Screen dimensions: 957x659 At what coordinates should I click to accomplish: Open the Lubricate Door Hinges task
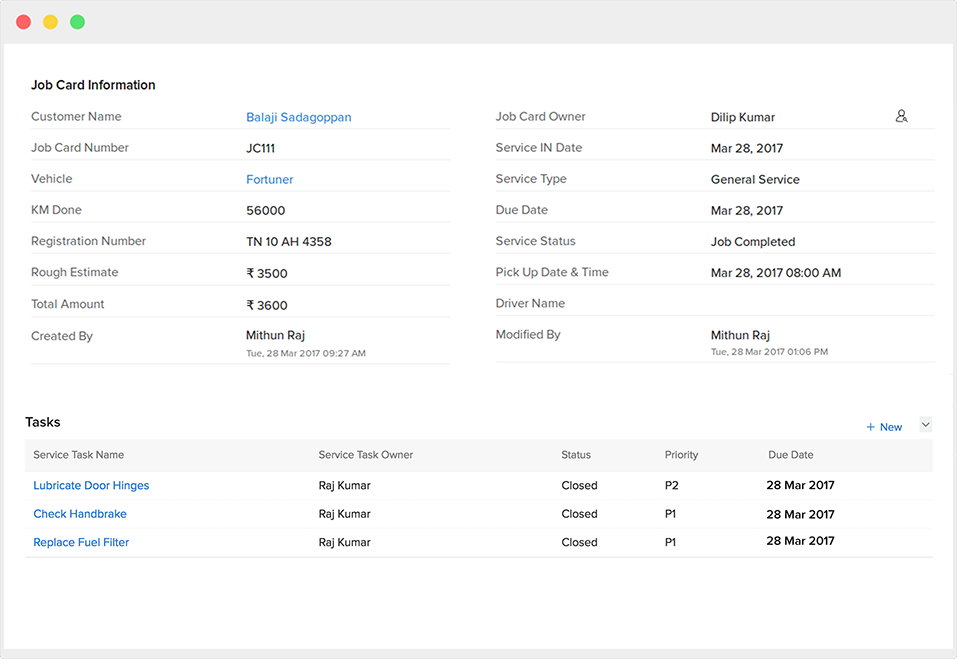[x=91, y=486]
